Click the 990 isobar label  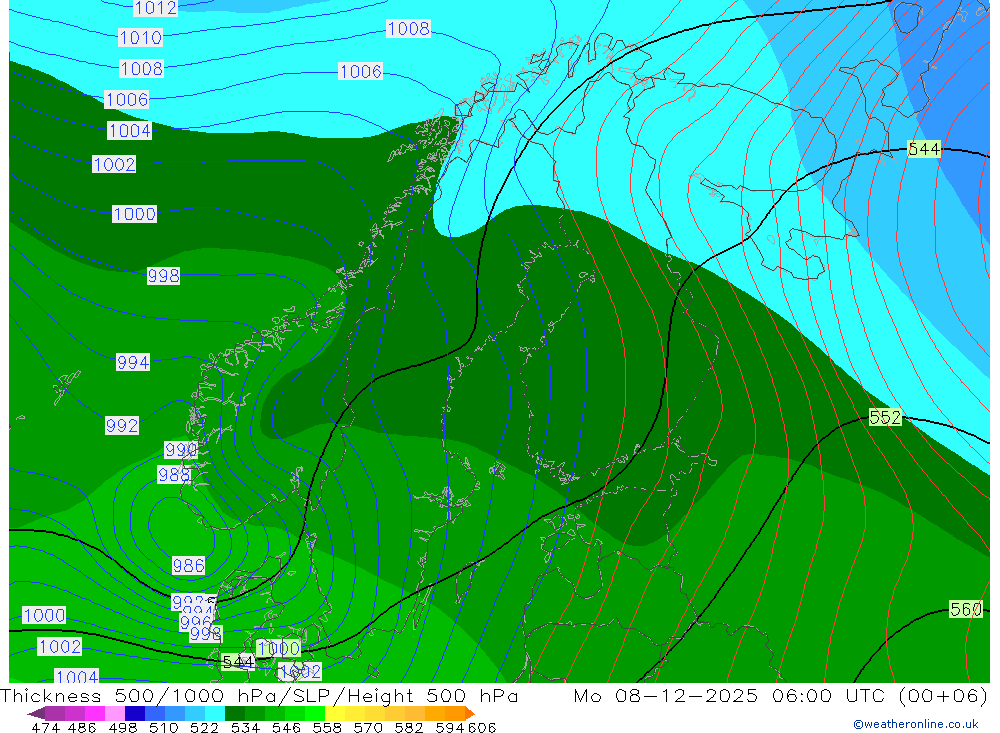point(180,450)
